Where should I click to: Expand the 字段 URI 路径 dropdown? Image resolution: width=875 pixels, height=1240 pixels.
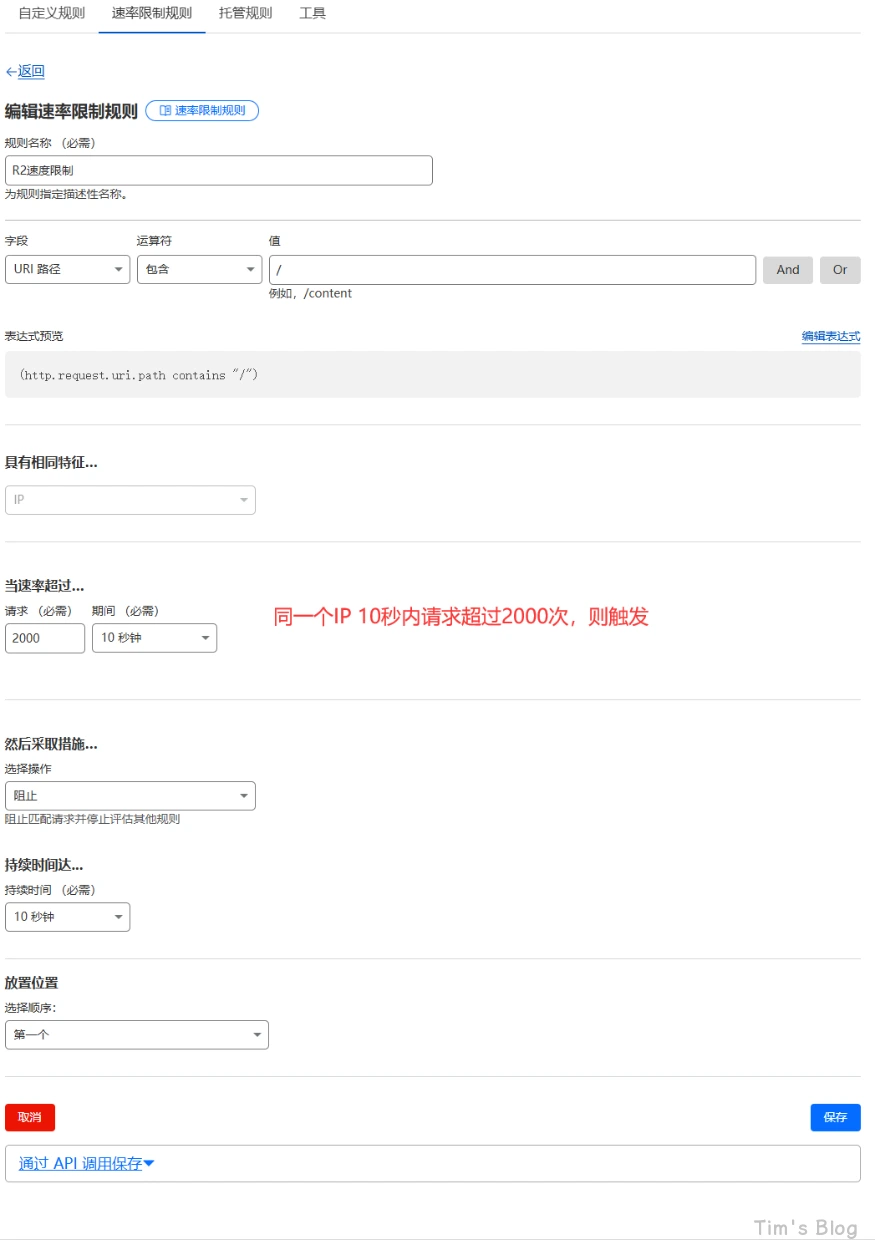click(x=67, y=270)
